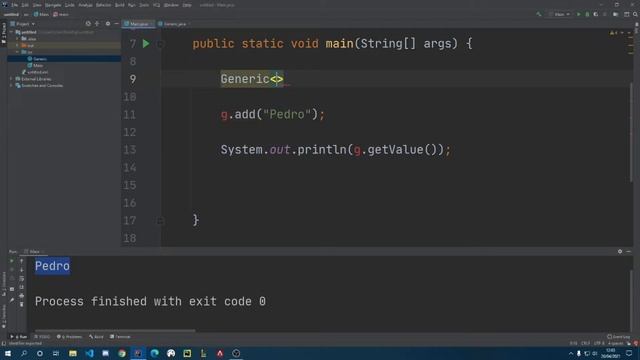Rerun Main using Run panel rerun icon
This screenshot has width=640, height=360.
coord(12,261)
